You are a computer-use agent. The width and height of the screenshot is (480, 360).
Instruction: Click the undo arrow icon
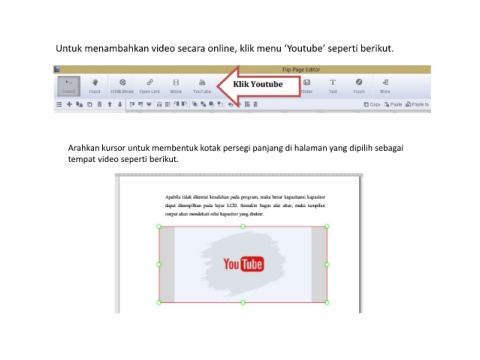coord(230,104)
